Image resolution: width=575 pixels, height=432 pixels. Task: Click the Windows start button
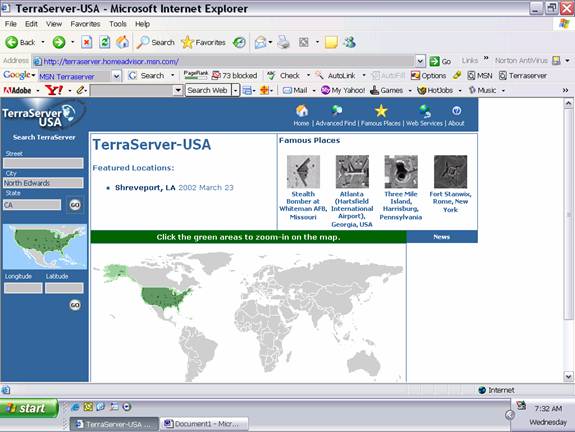point(29,408)
